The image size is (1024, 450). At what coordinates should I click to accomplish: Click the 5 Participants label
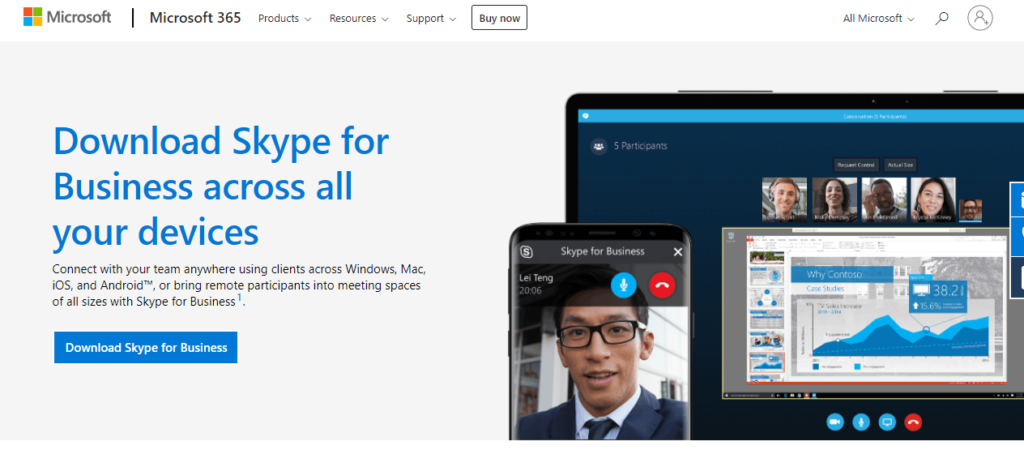pos(640,146)
